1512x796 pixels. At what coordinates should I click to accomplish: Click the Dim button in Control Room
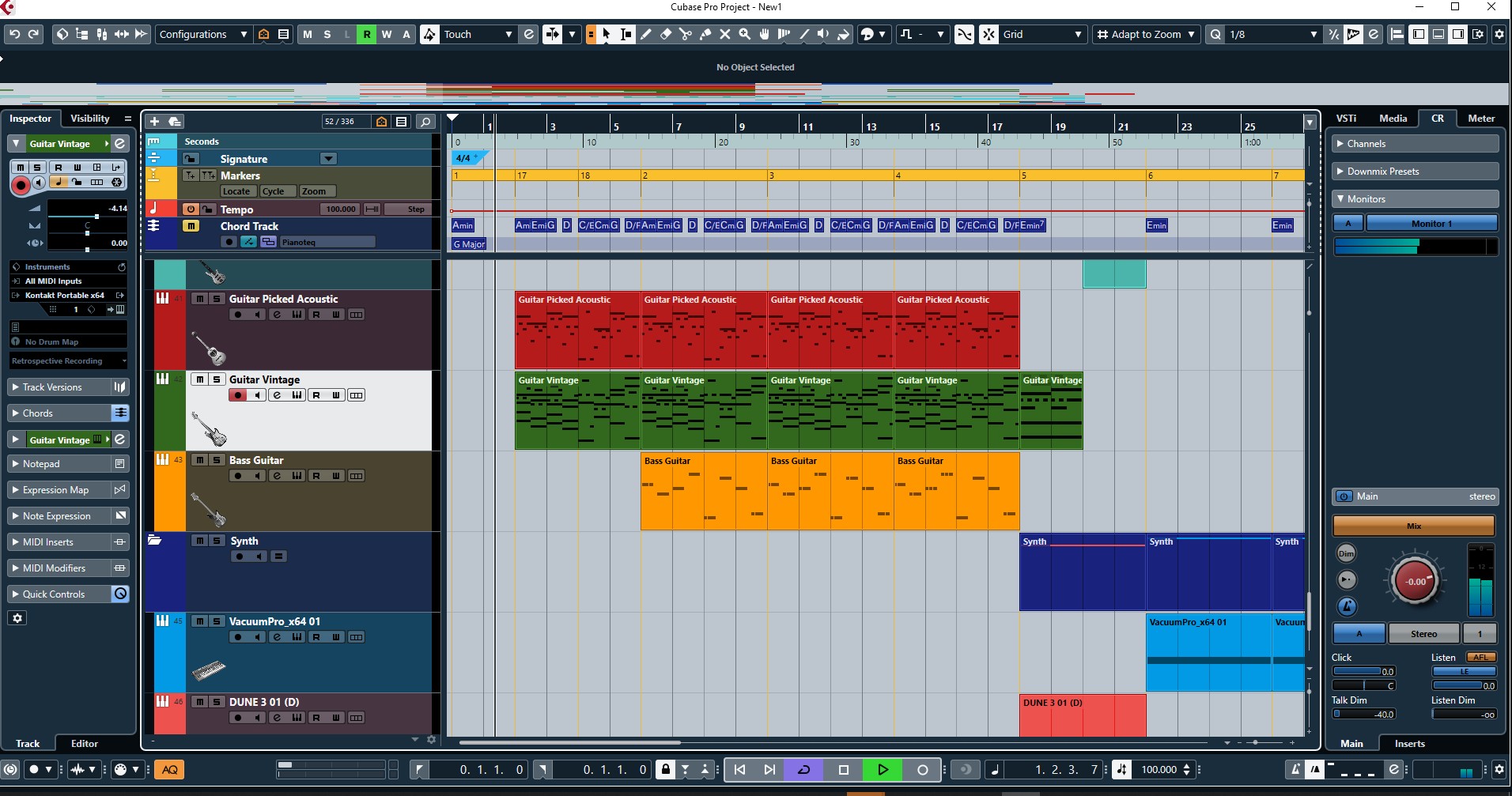[x=1347, y=553]
